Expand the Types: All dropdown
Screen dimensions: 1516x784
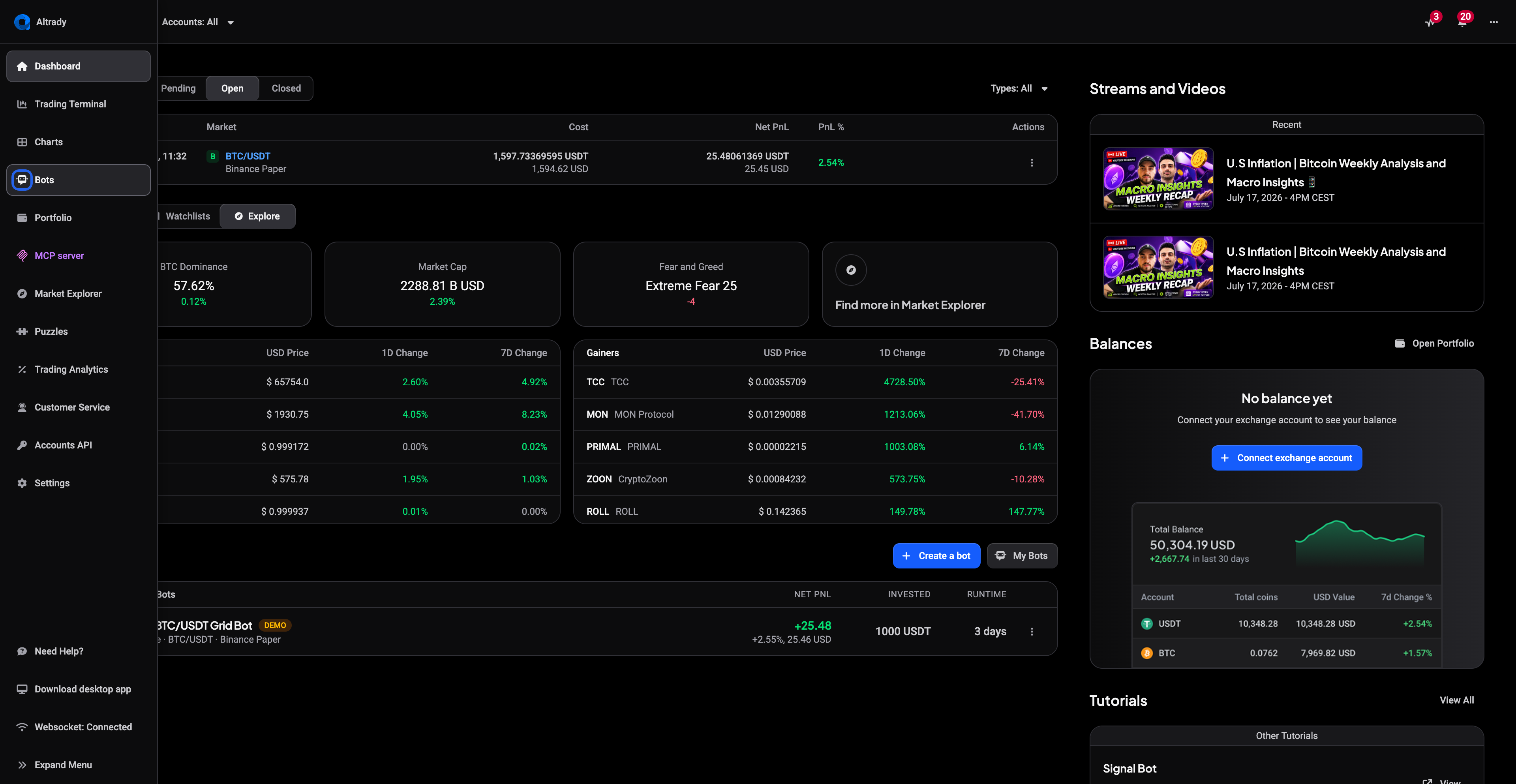tap(1019, 88)
